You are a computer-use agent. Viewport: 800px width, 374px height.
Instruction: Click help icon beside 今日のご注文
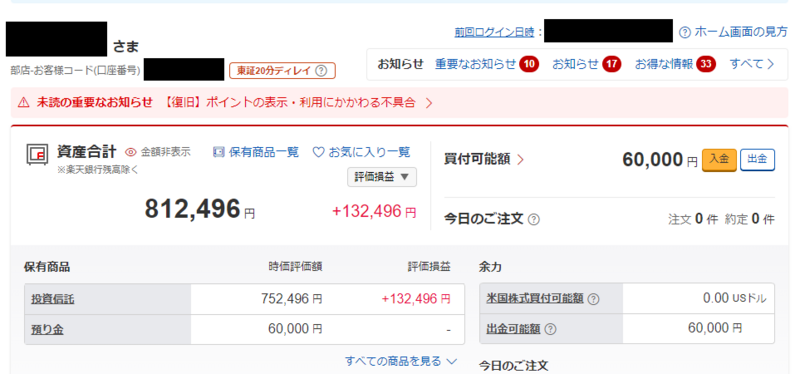coord(534,220)
